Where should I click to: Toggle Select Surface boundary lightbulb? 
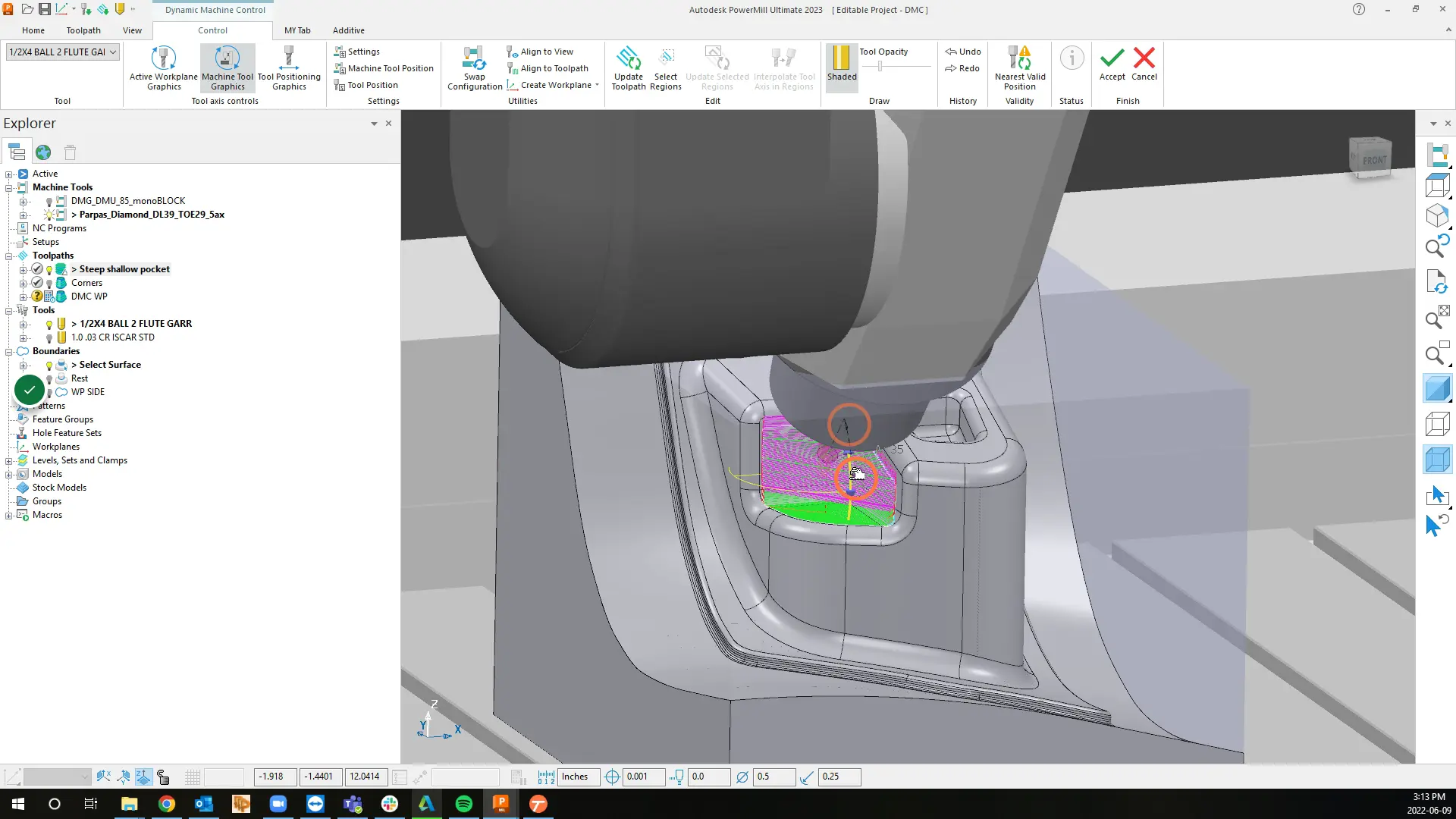[49, 366]
